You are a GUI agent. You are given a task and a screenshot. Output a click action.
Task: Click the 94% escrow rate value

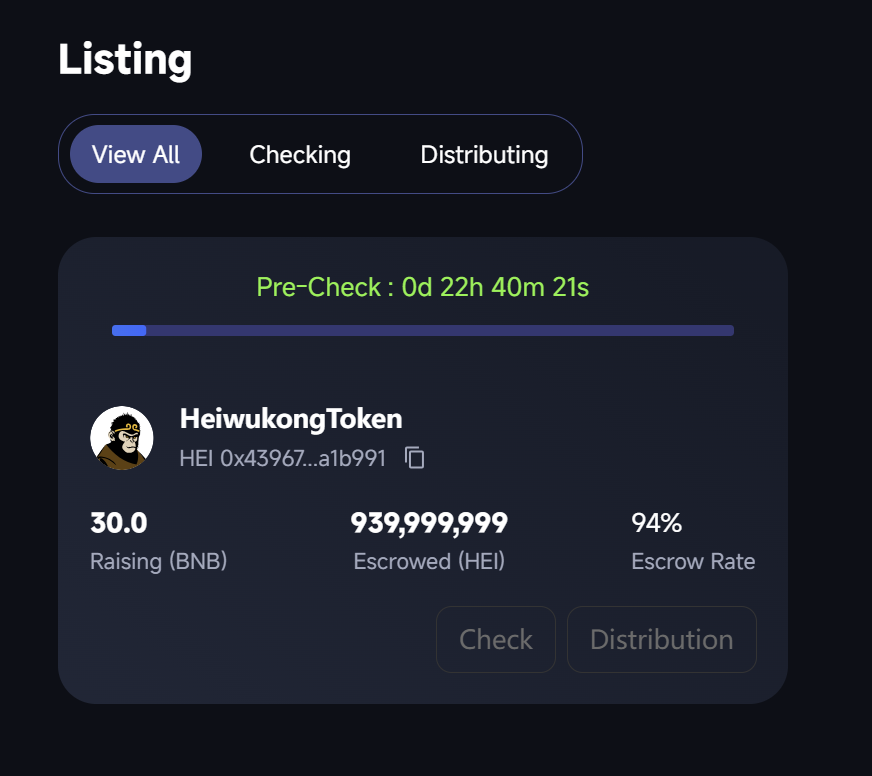656,523
